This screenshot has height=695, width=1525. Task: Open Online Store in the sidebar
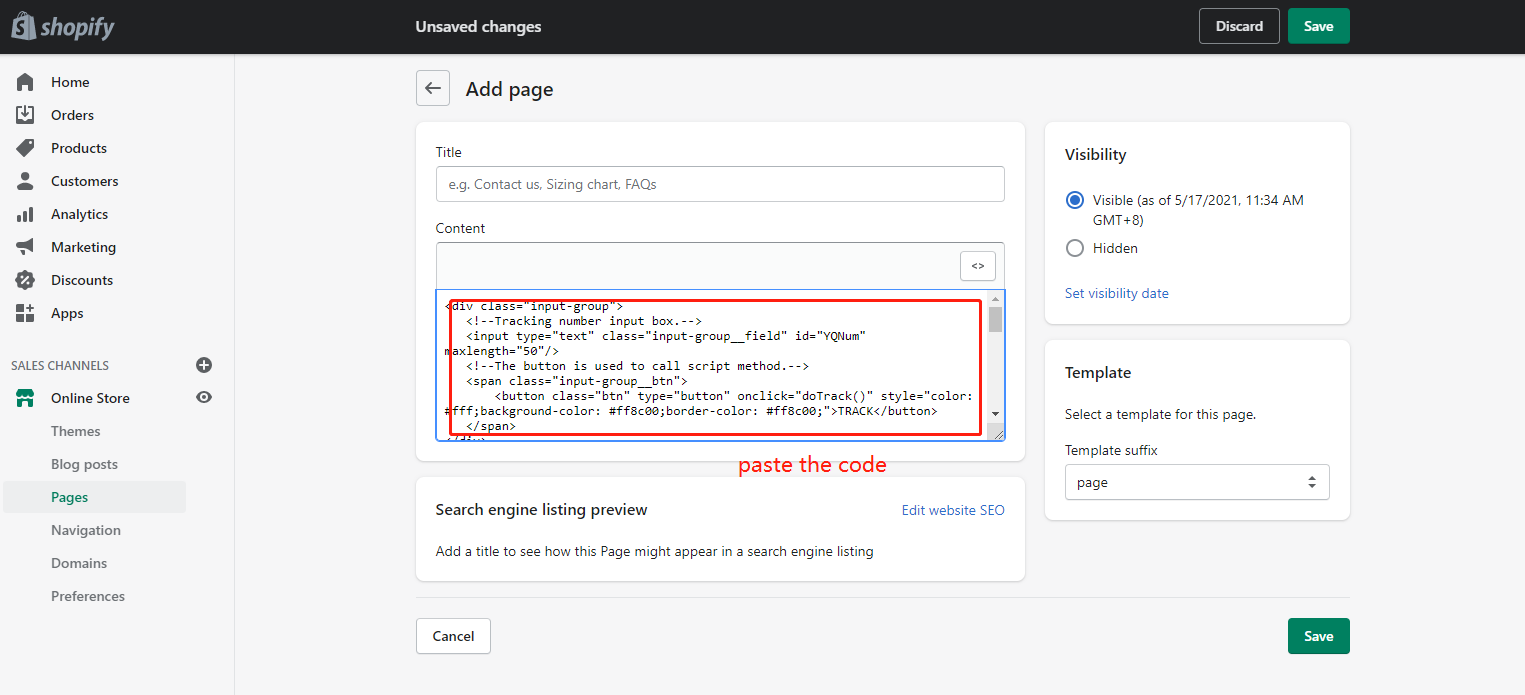point(90,398)
